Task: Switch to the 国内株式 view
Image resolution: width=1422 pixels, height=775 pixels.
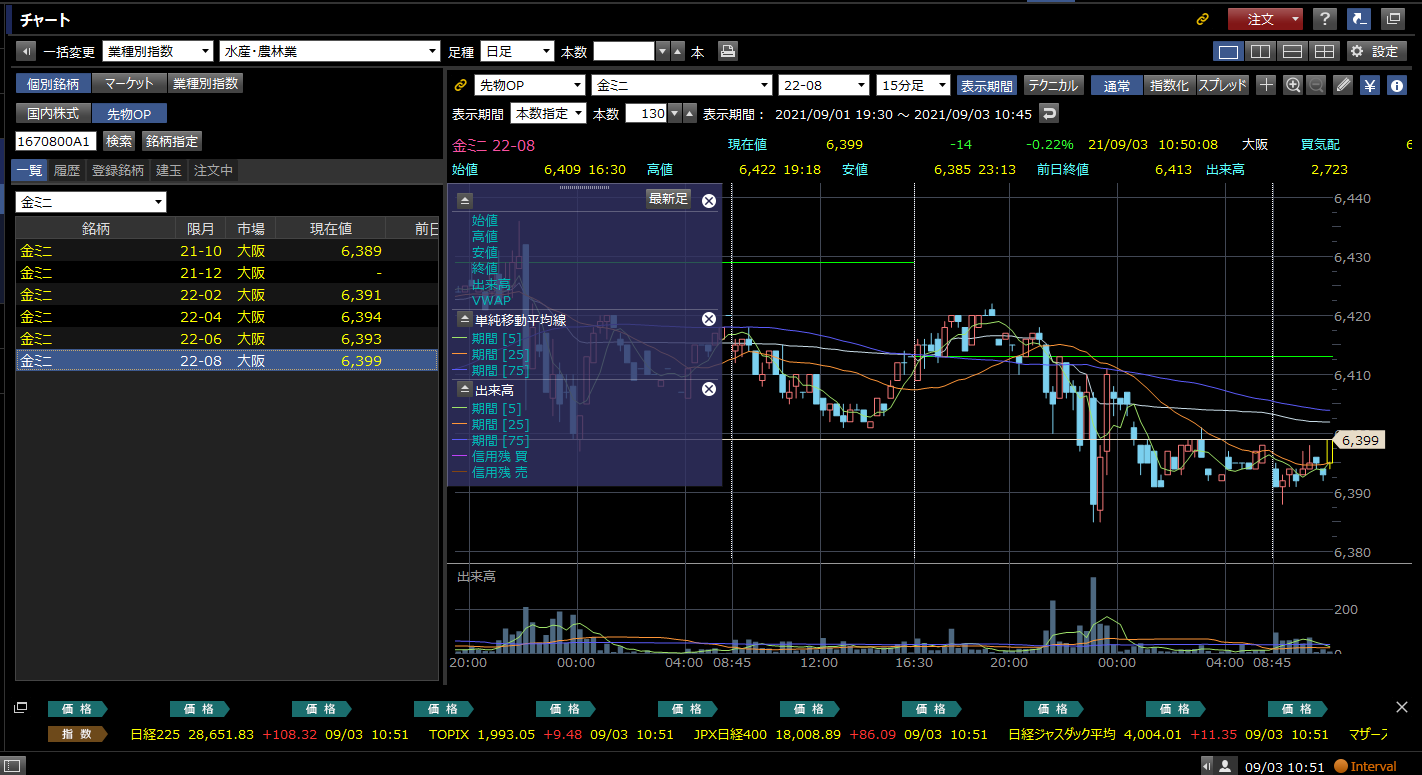Action: pos(53,114)
